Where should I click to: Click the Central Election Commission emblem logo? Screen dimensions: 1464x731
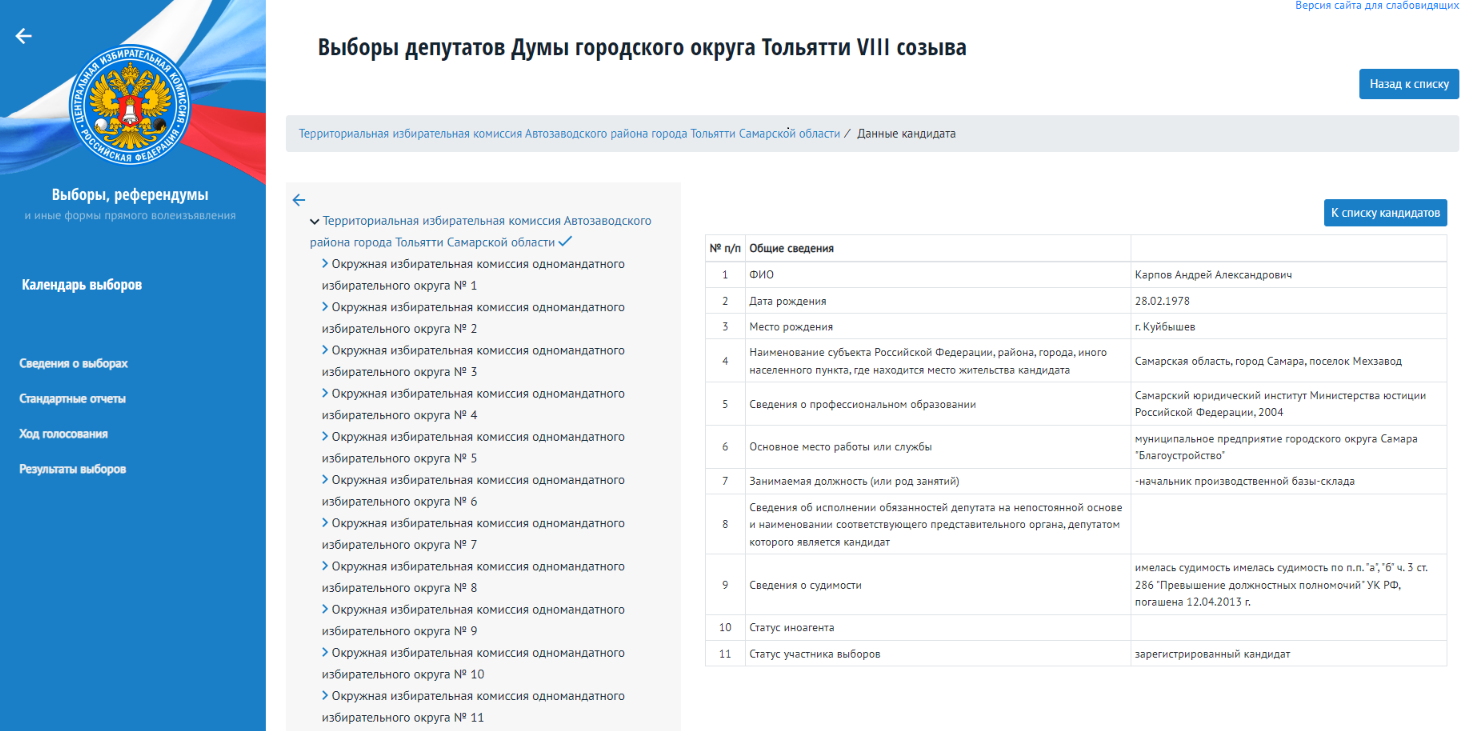click(129, 108)
